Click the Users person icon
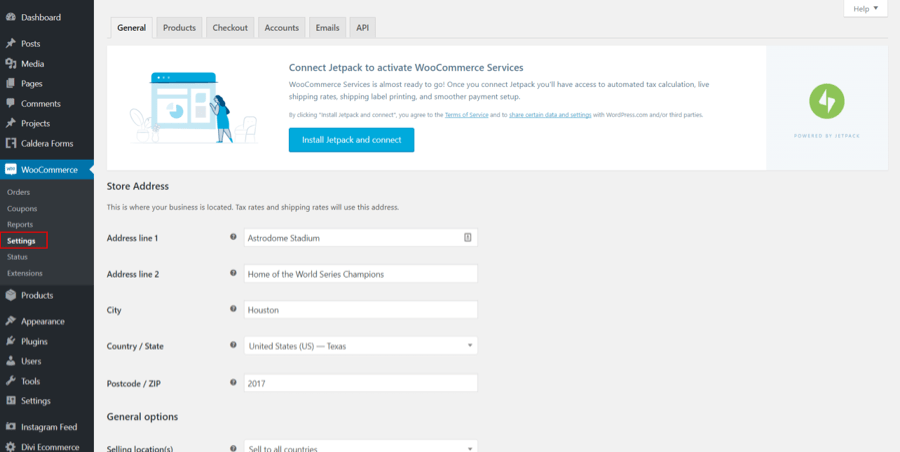The image size is (900, 452). coord(10,361)
